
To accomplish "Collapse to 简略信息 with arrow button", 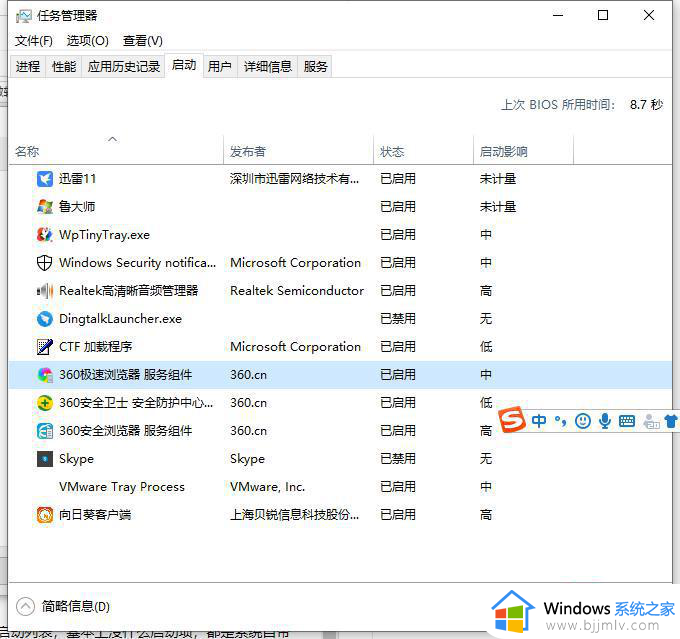I will point(25,606).
